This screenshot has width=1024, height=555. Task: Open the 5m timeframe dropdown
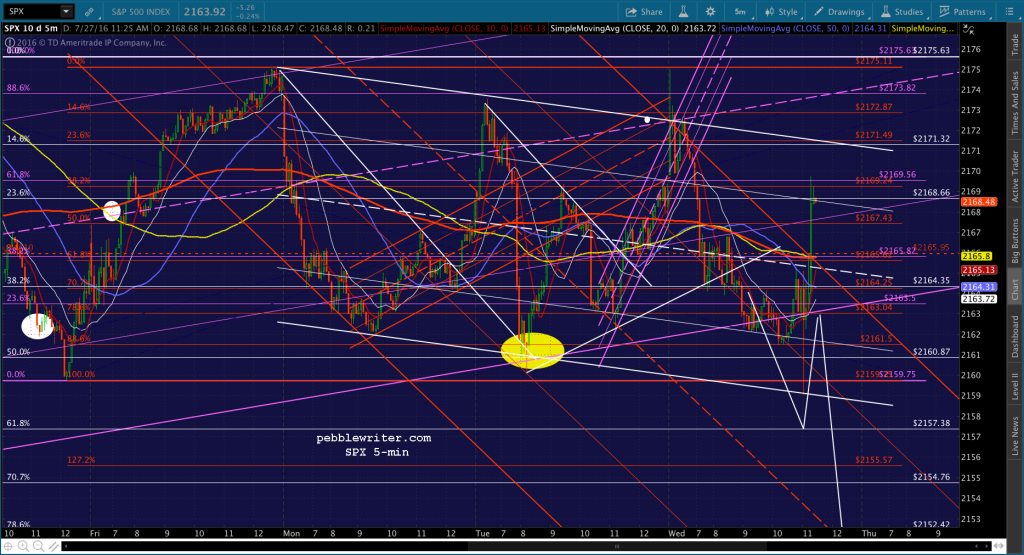pos(740,12)
